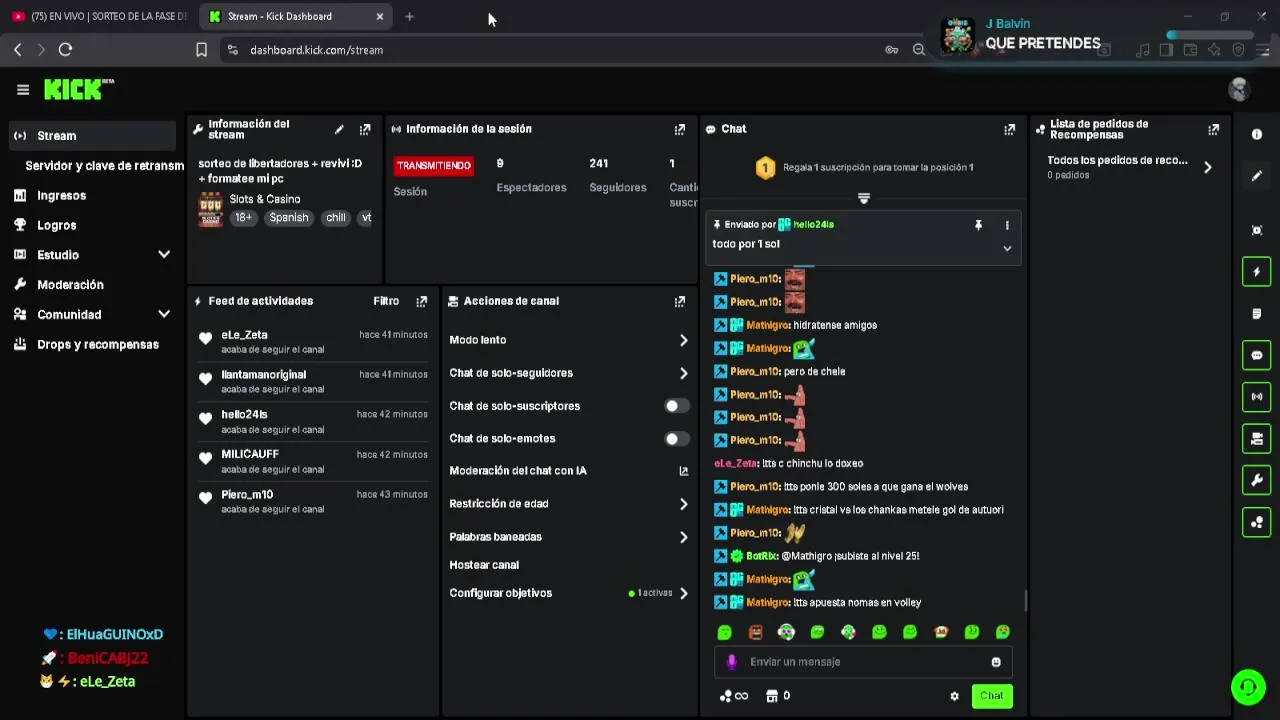Pop out the Información de la sesión panel

coord(680,129)
